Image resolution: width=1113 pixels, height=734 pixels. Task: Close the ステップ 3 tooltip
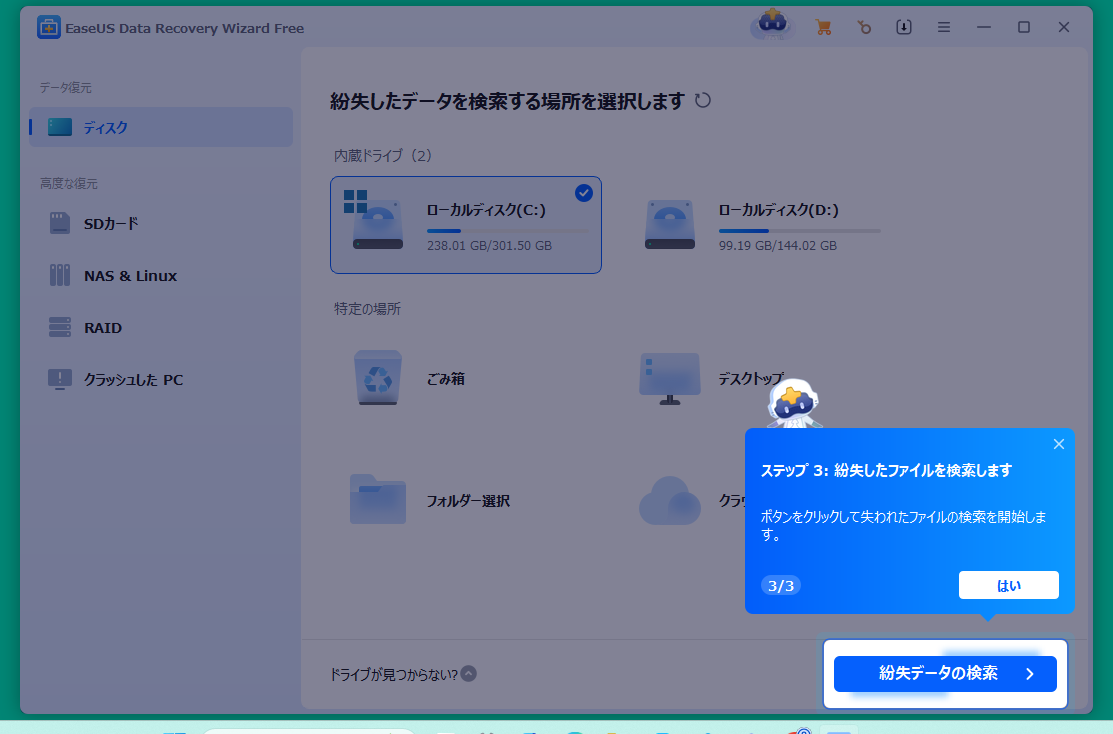[1058, 444]
